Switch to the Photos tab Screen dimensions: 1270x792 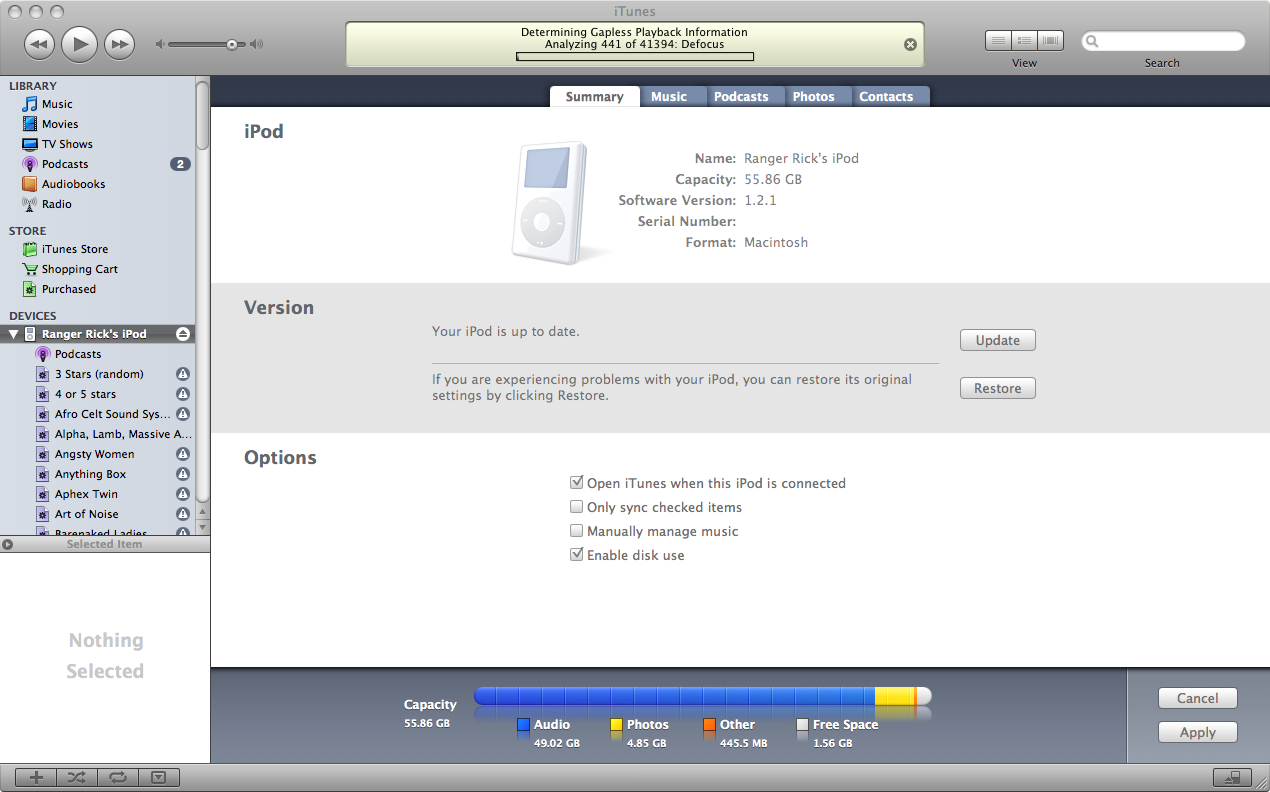(813, 97)
